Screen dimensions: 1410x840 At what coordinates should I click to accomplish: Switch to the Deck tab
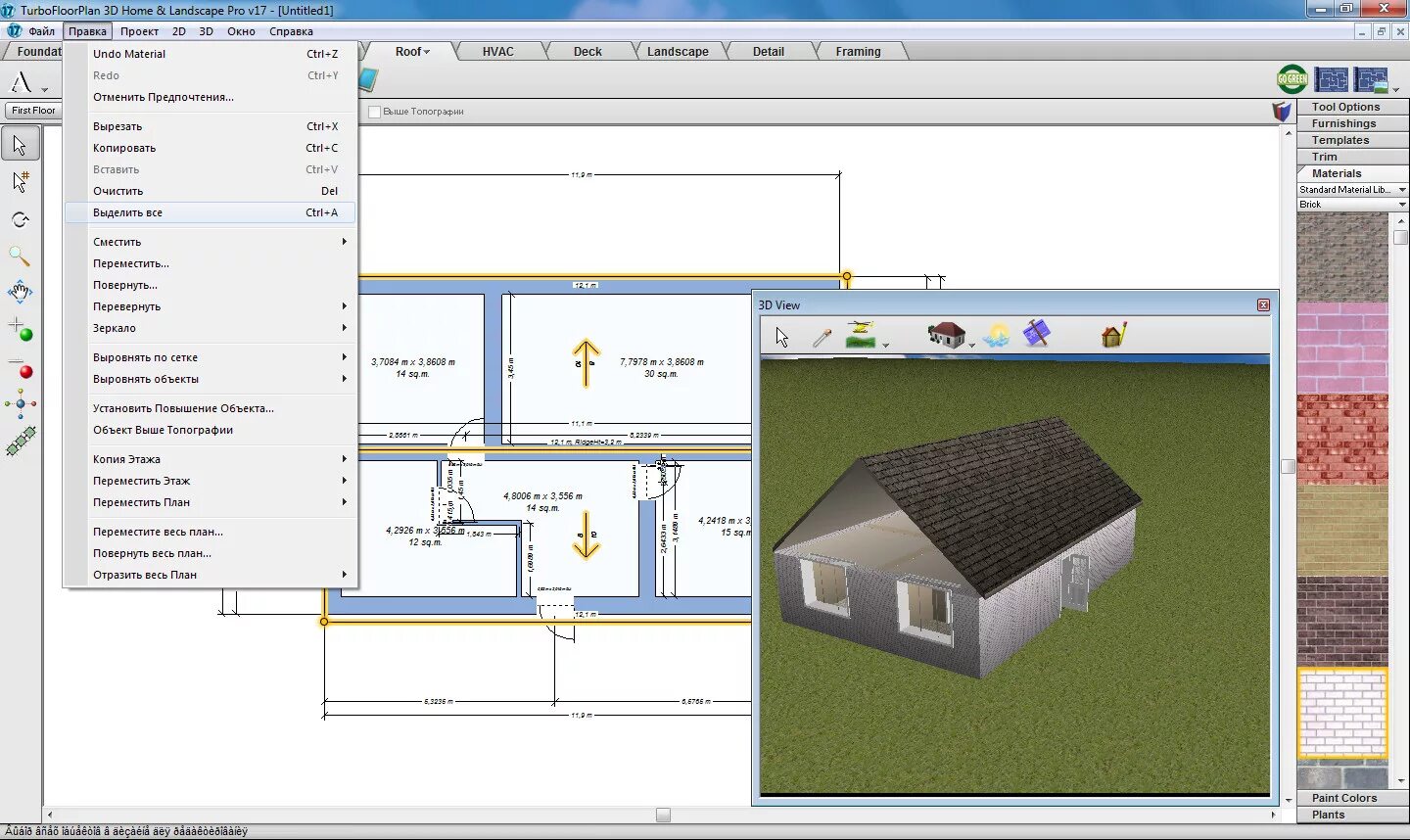587,52
